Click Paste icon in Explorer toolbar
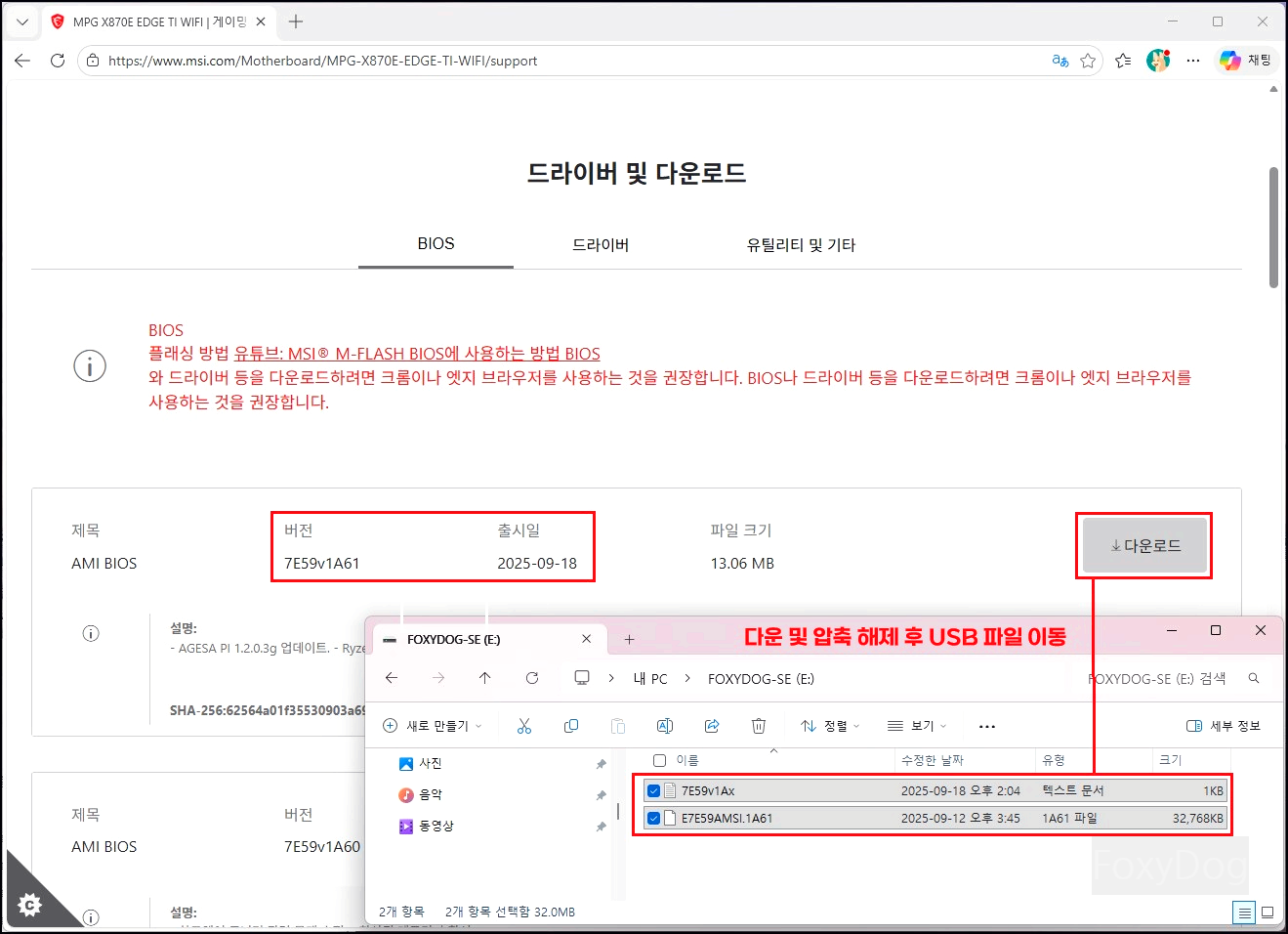This screenshot has height=934, width=1288. pyautogui.click(x=618, y=726)
